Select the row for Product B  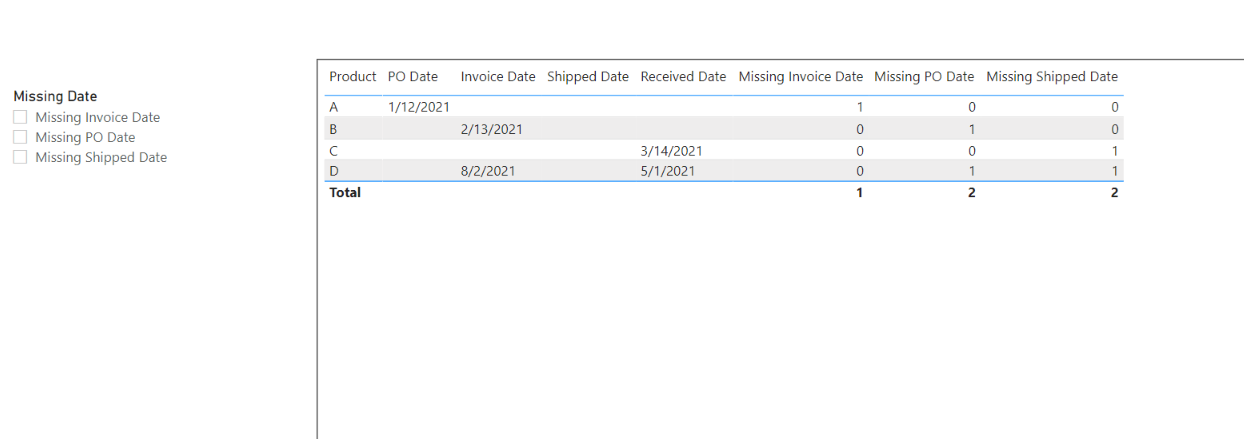pyautogui.click(x=725, y=129)
